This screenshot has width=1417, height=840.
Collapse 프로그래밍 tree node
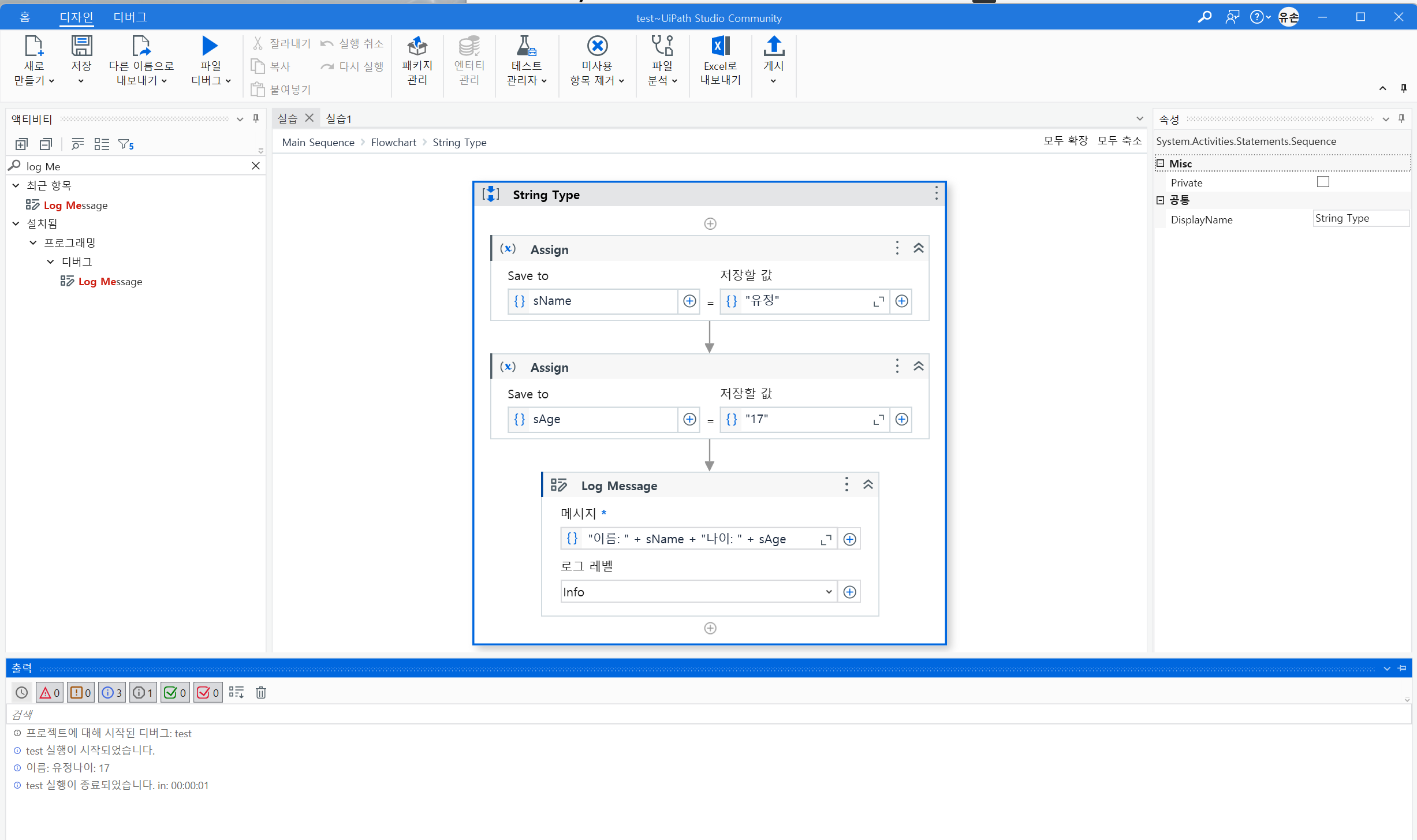[33, 242]
